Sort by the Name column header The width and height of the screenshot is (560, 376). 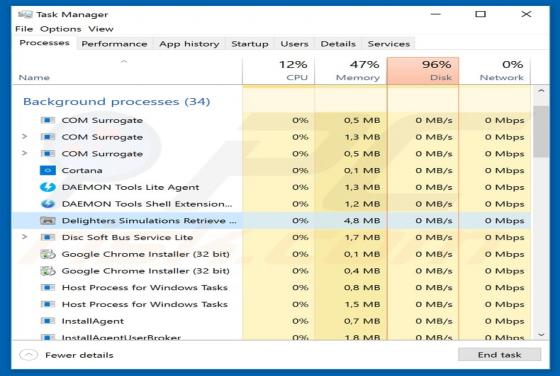point(127,71)
